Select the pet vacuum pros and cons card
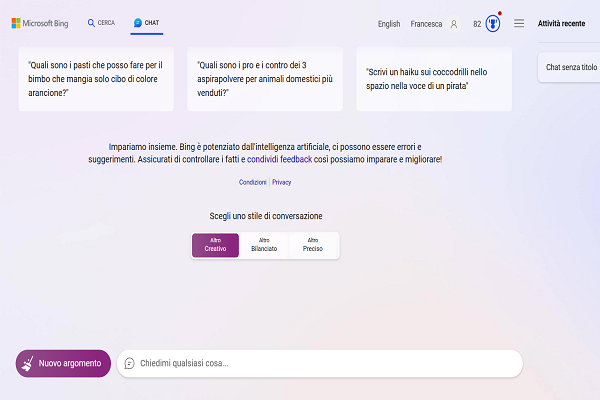Viewport: 600px width, 400px height. pyautogui.click(x=265, y=78)
